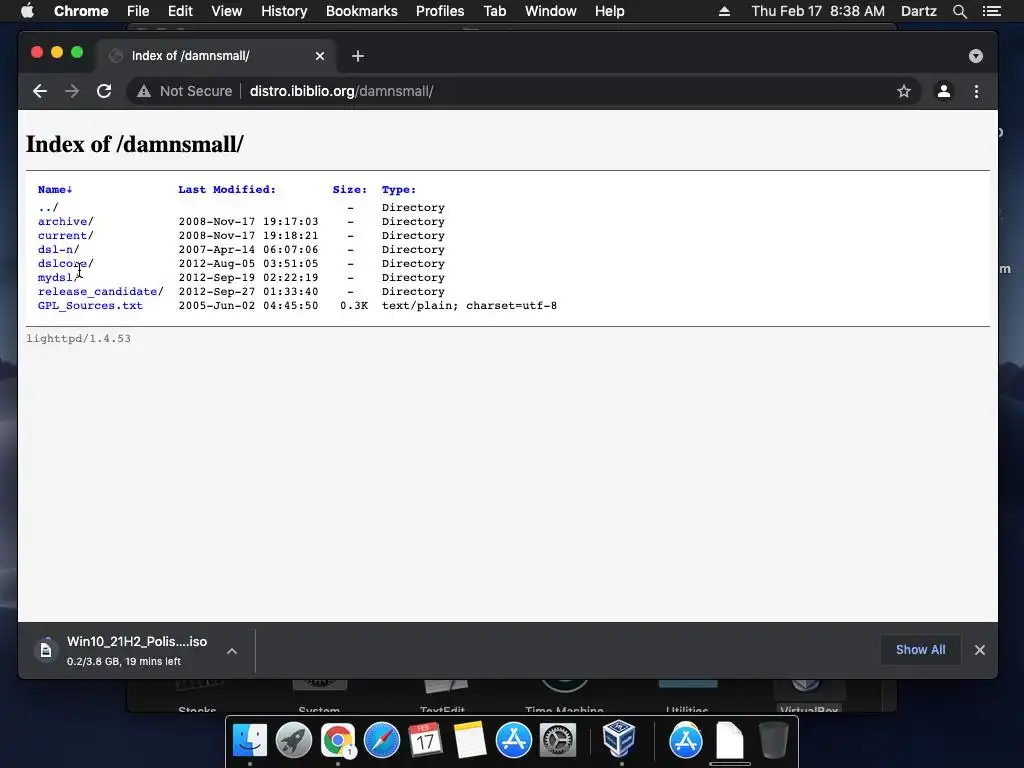Screen dimensions: 1024x768
Task: Open the current/ directory
Action: pos(65,236)
